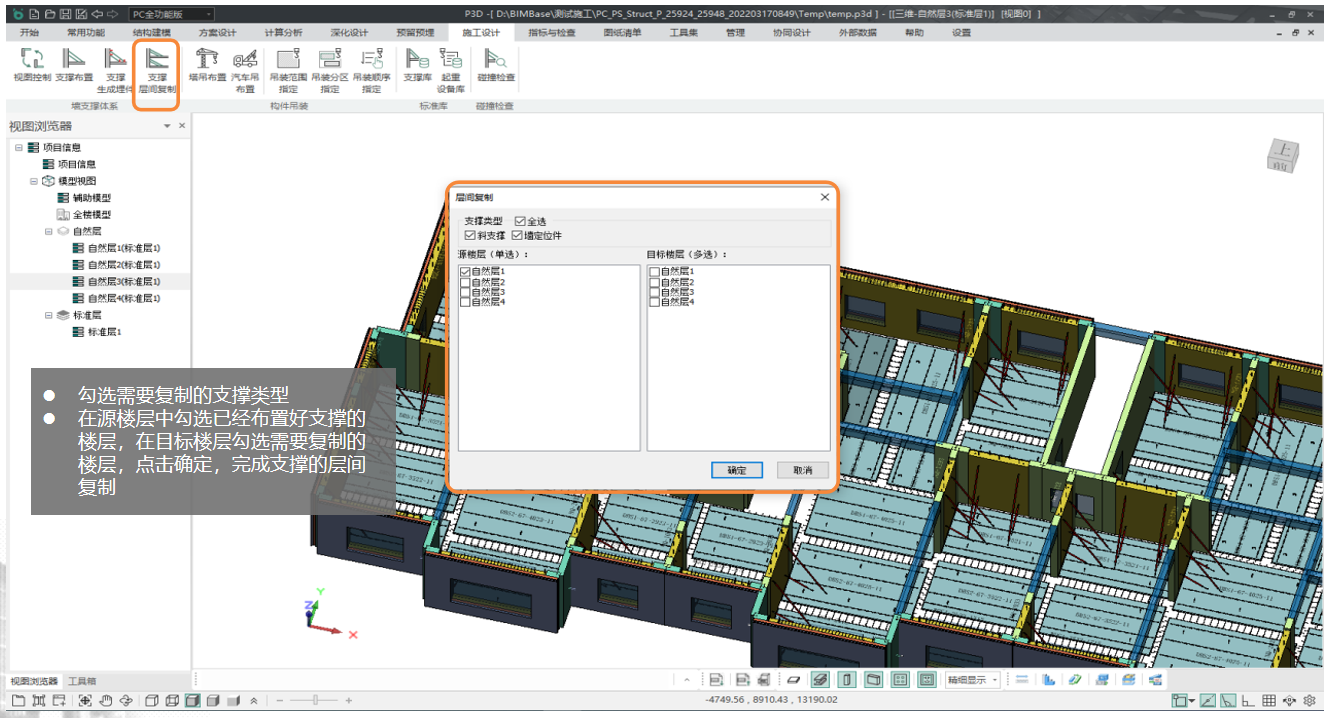Open the 工具箱 tab at the panel bottom
The width and height of the screenshot is (1329, 718).
82,681
